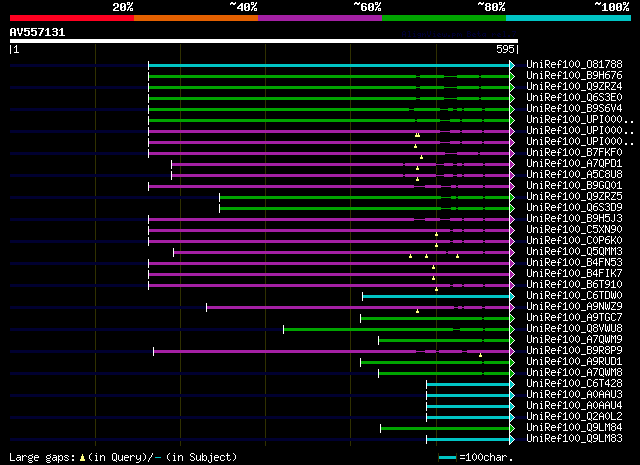
Task: Open the UniRef100_A0AAU3 hit label
Action: tap(574, 395)
